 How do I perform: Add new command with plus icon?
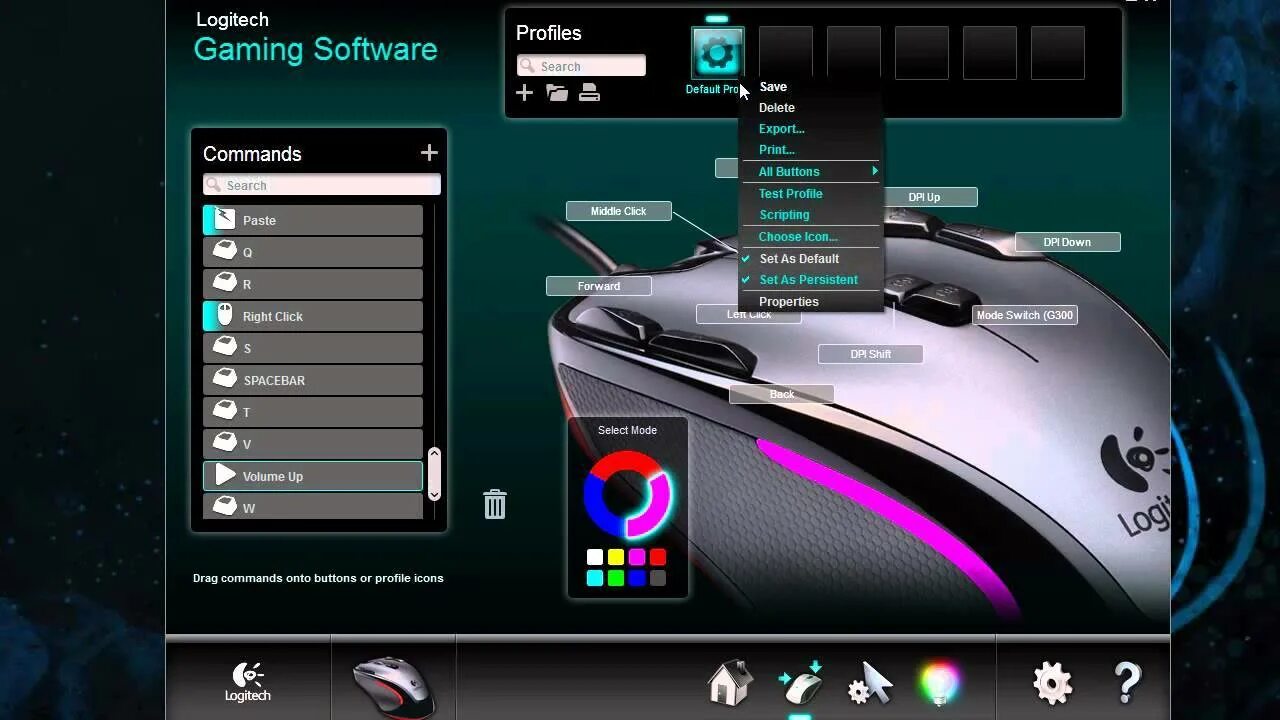tap(429, 153)
